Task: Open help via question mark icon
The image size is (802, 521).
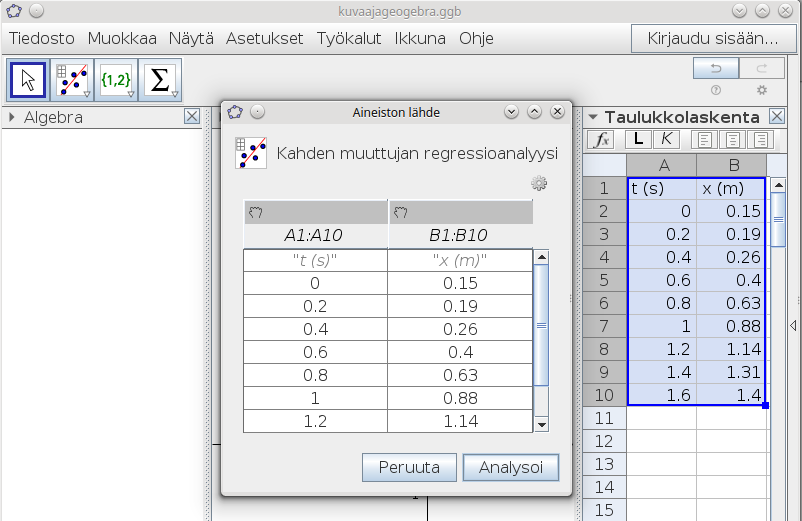Action: [716, 90]
